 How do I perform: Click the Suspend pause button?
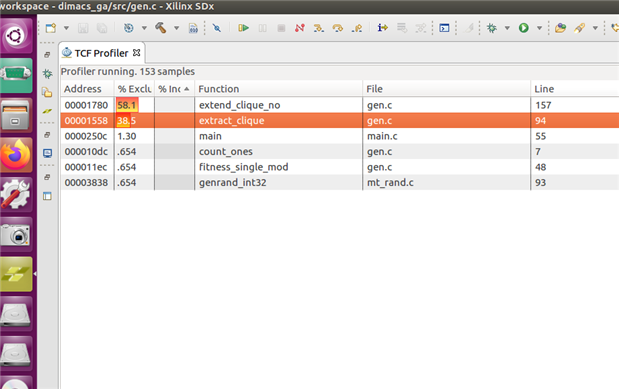[x=263, y=28]
